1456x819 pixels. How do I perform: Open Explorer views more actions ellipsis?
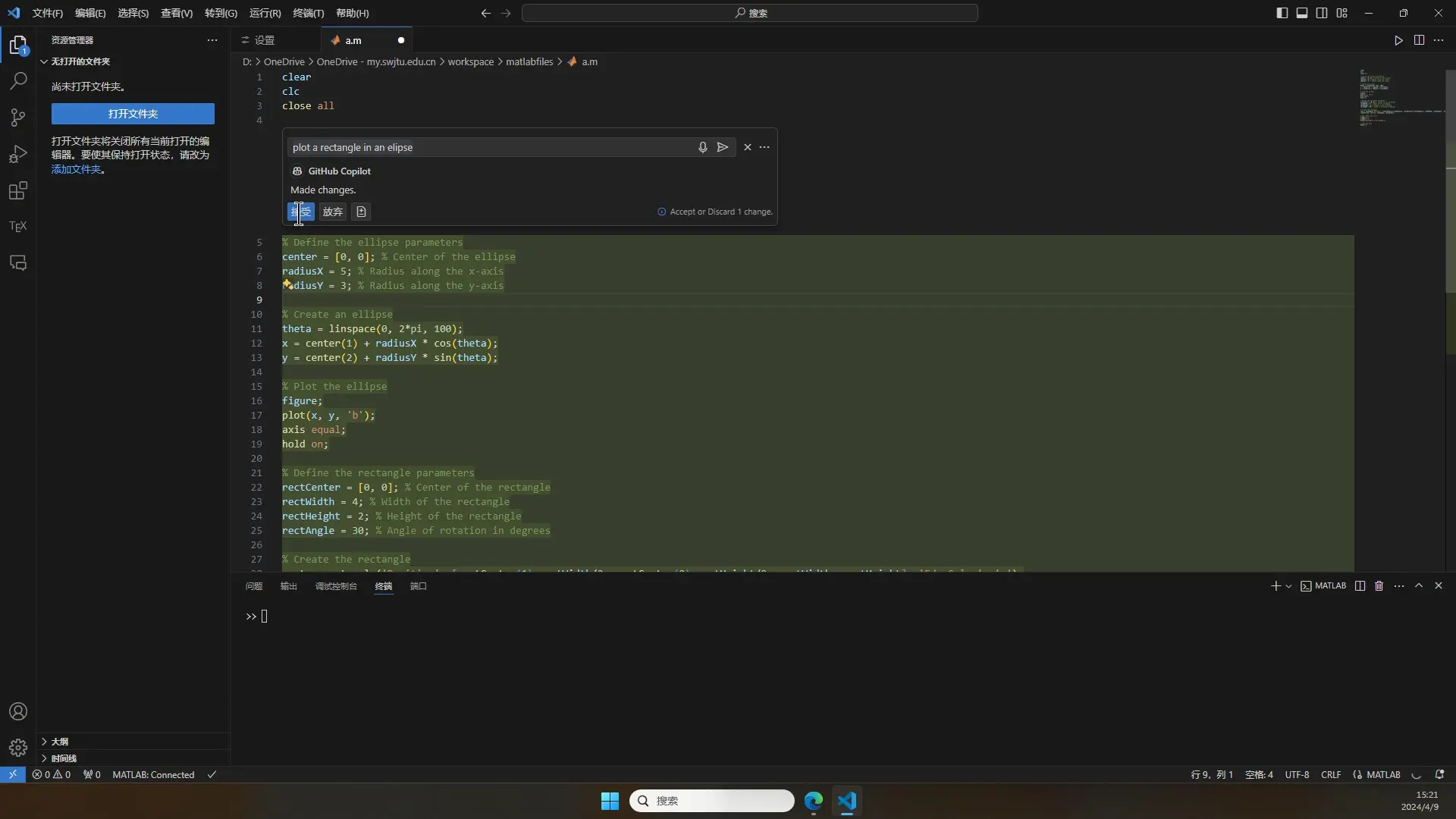tap(212, 40)
